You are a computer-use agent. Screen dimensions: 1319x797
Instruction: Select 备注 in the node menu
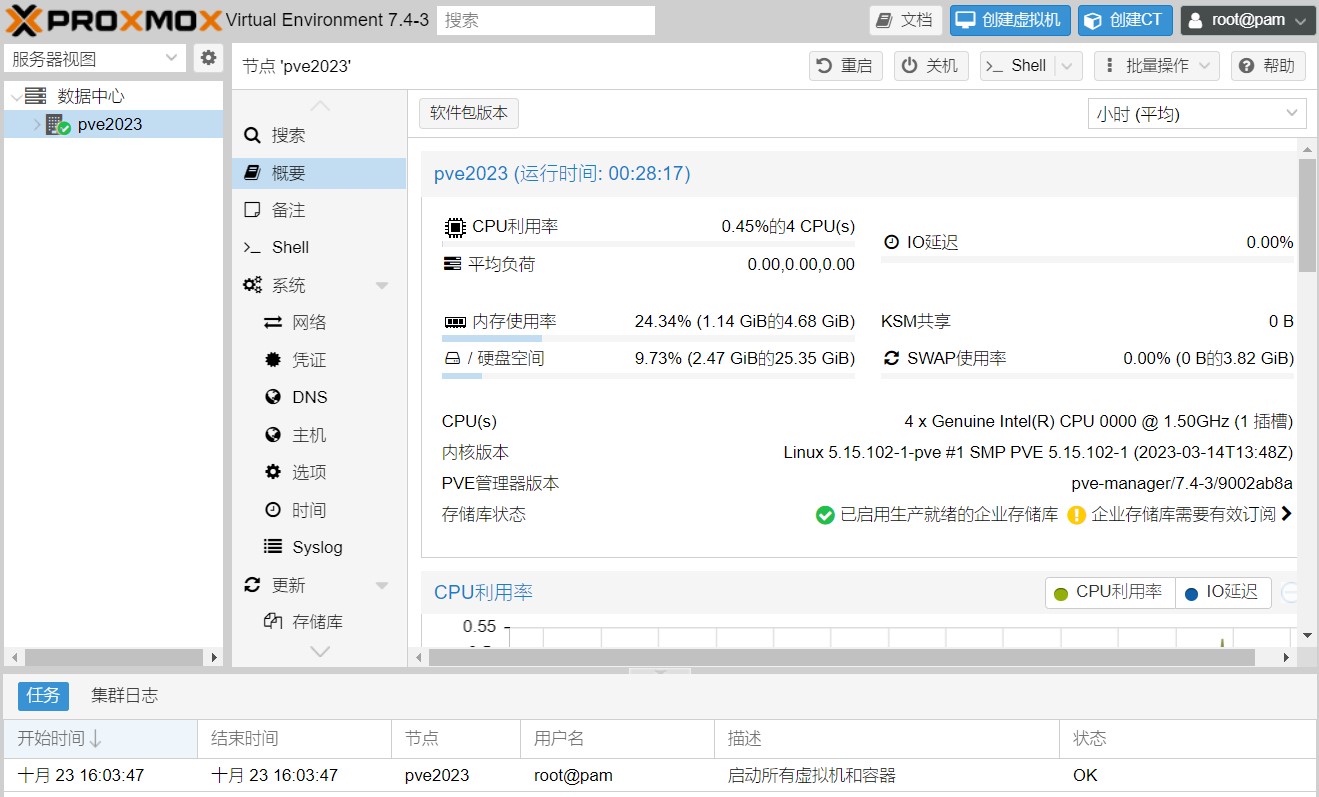point(288,210)
